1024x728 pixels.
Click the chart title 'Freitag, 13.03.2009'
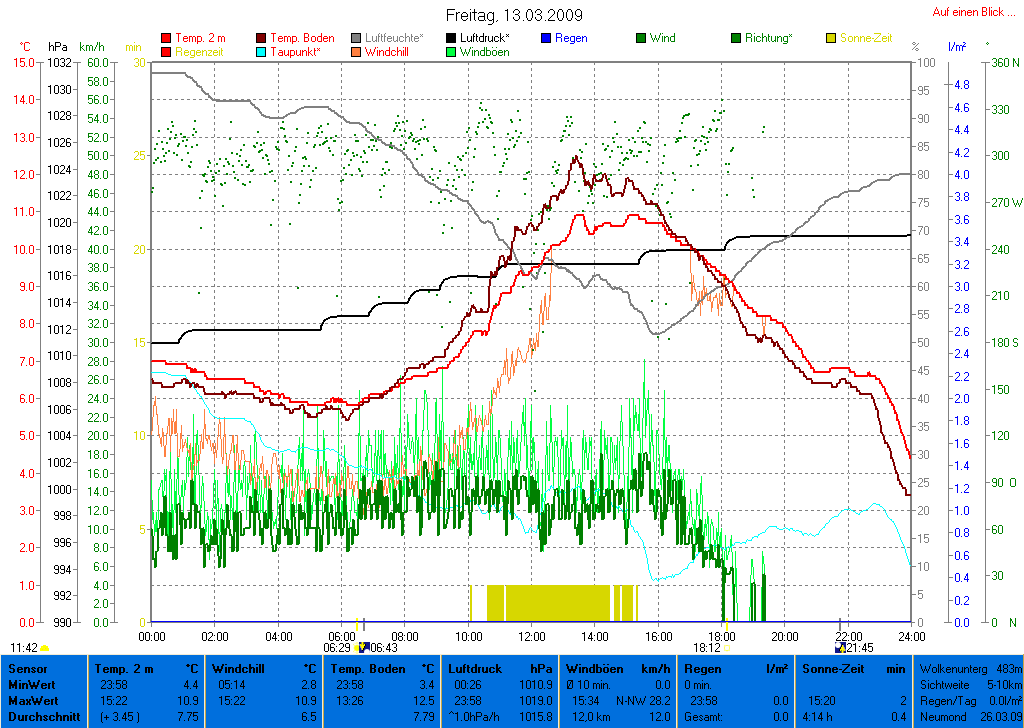pyautogui.click(x=513, y=16)
